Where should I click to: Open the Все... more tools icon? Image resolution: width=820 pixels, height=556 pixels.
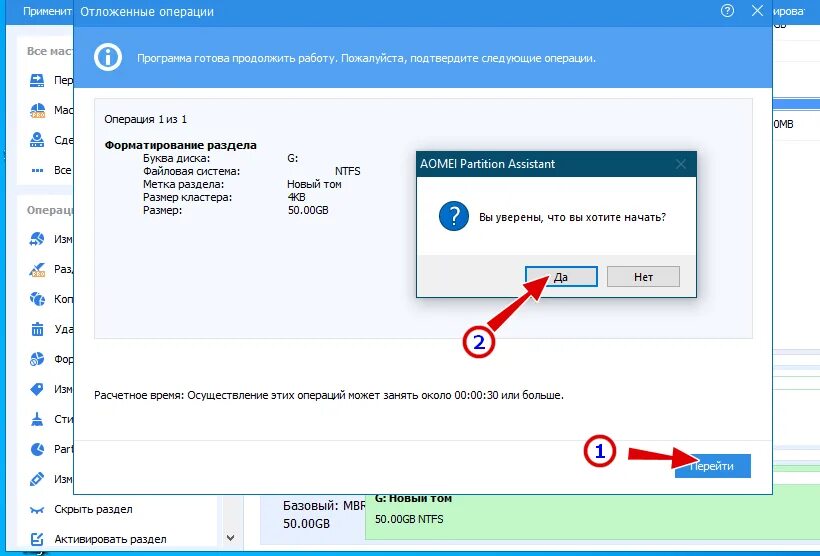(37, 171)
